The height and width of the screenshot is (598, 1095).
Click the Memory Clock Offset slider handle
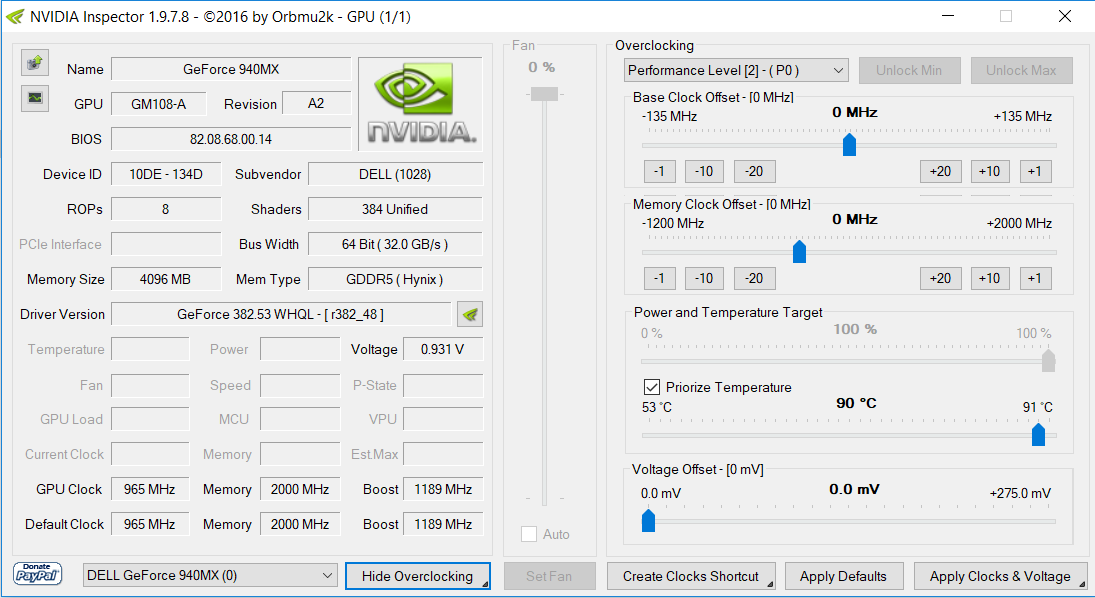(x=800, y=251)
